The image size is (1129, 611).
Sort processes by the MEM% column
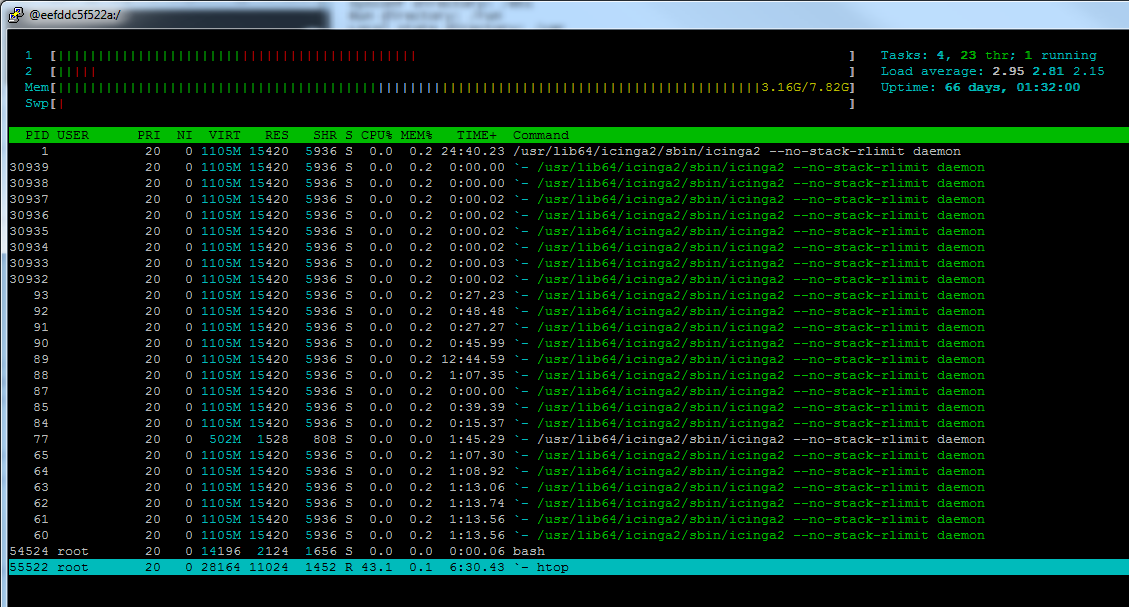415,135
